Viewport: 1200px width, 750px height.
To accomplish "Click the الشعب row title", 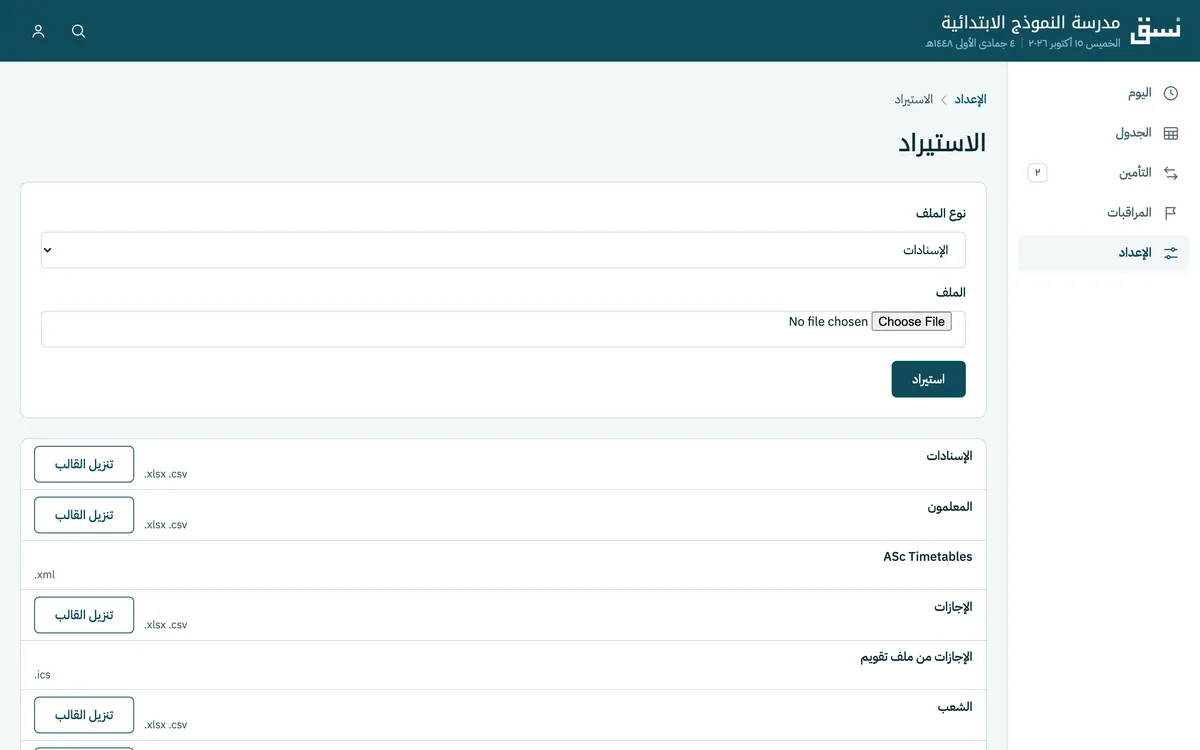I will tap(955, 707).
